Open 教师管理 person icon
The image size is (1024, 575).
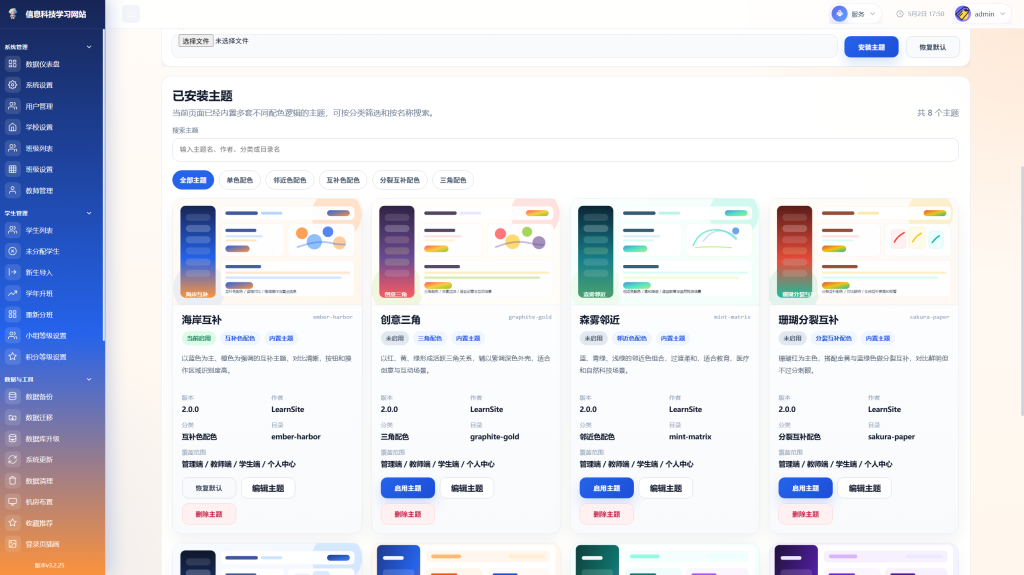(x=12, y=190)
